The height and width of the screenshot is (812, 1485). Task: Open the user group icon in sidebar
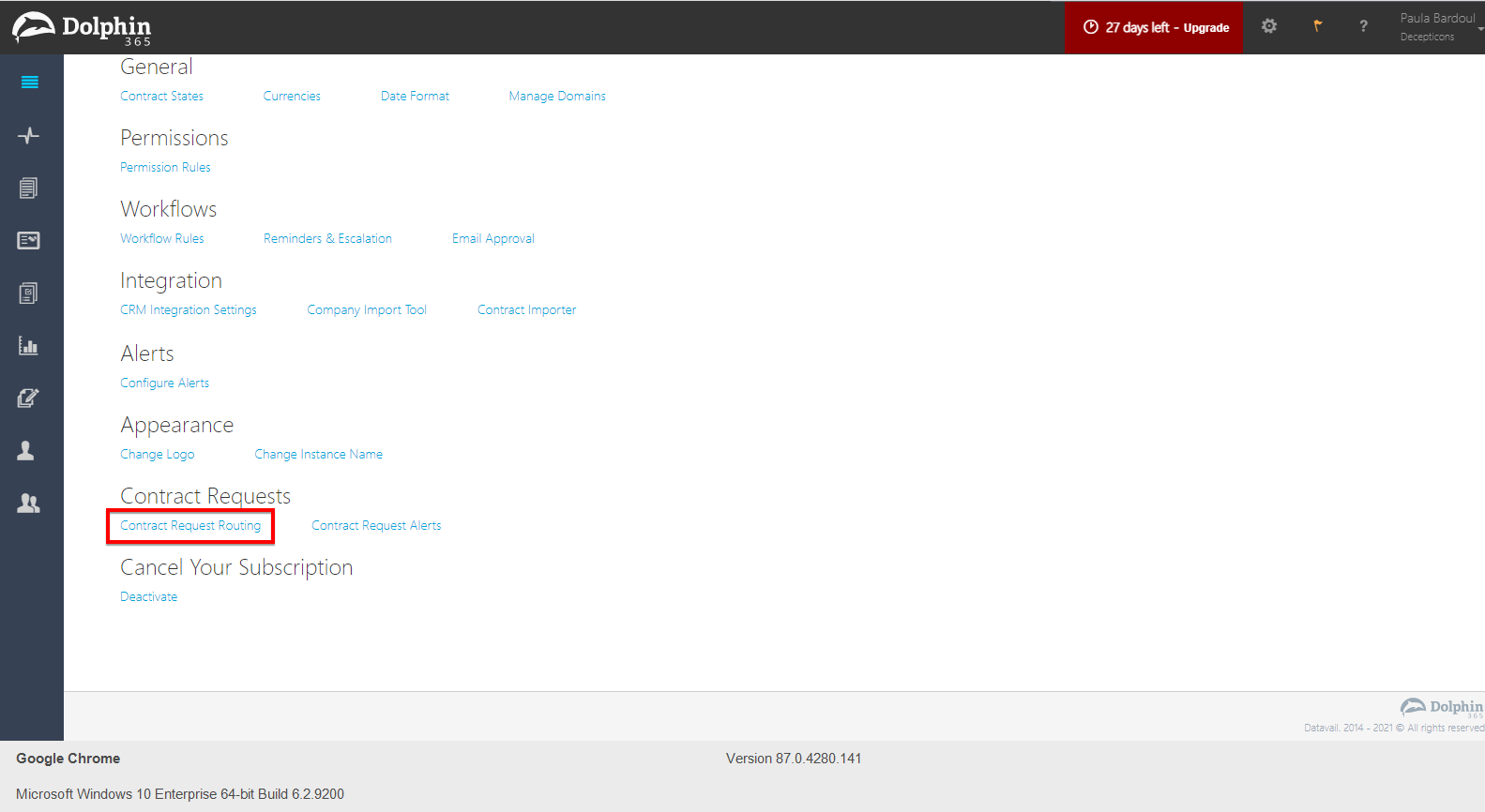point(29,504)
